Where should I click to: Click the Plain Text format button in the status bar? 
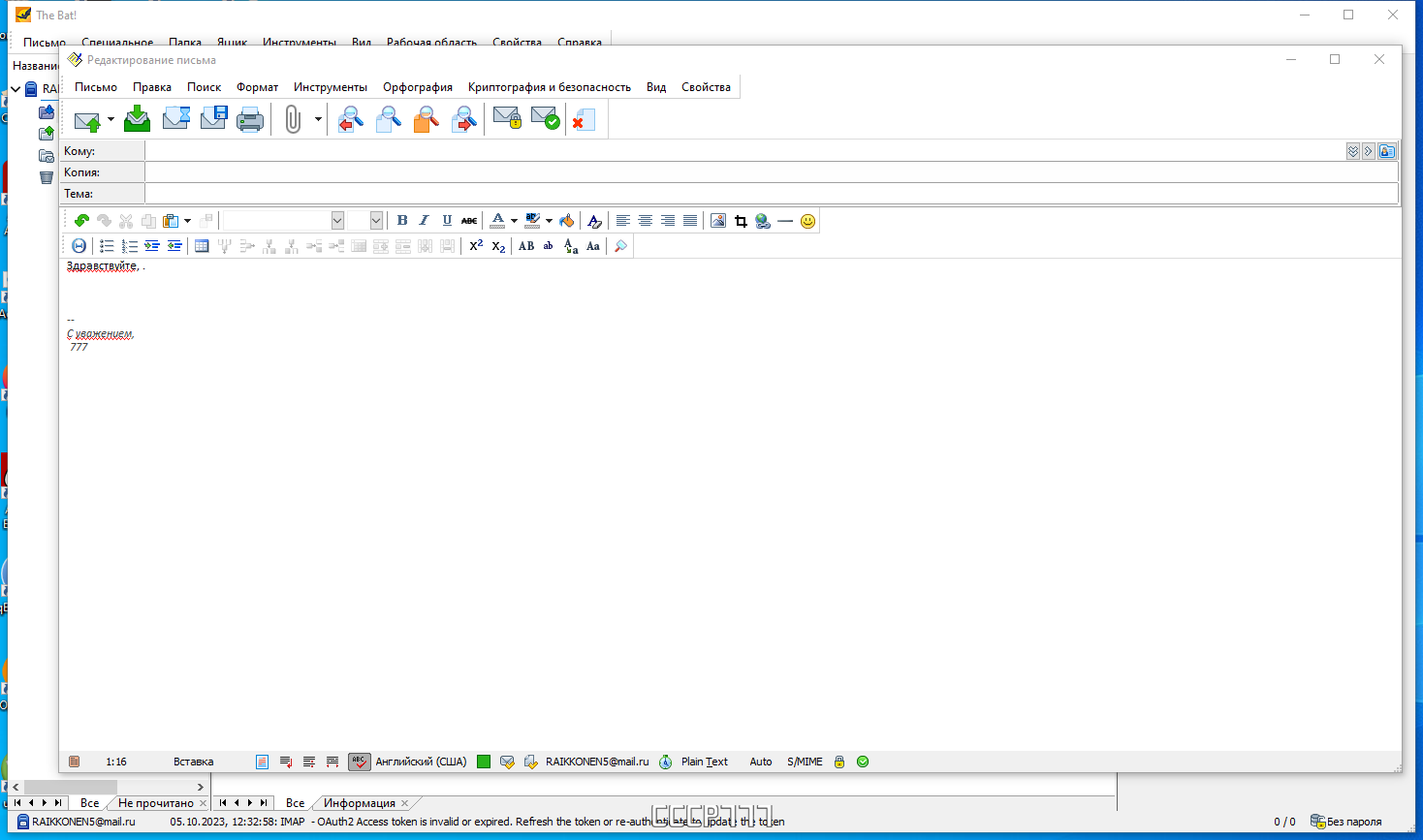(x=705, y=762)
